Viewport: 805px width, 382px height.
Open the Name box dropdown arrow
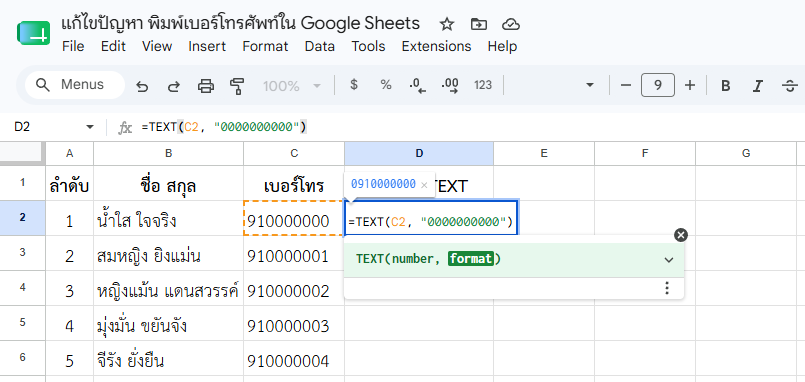point(90,127)
